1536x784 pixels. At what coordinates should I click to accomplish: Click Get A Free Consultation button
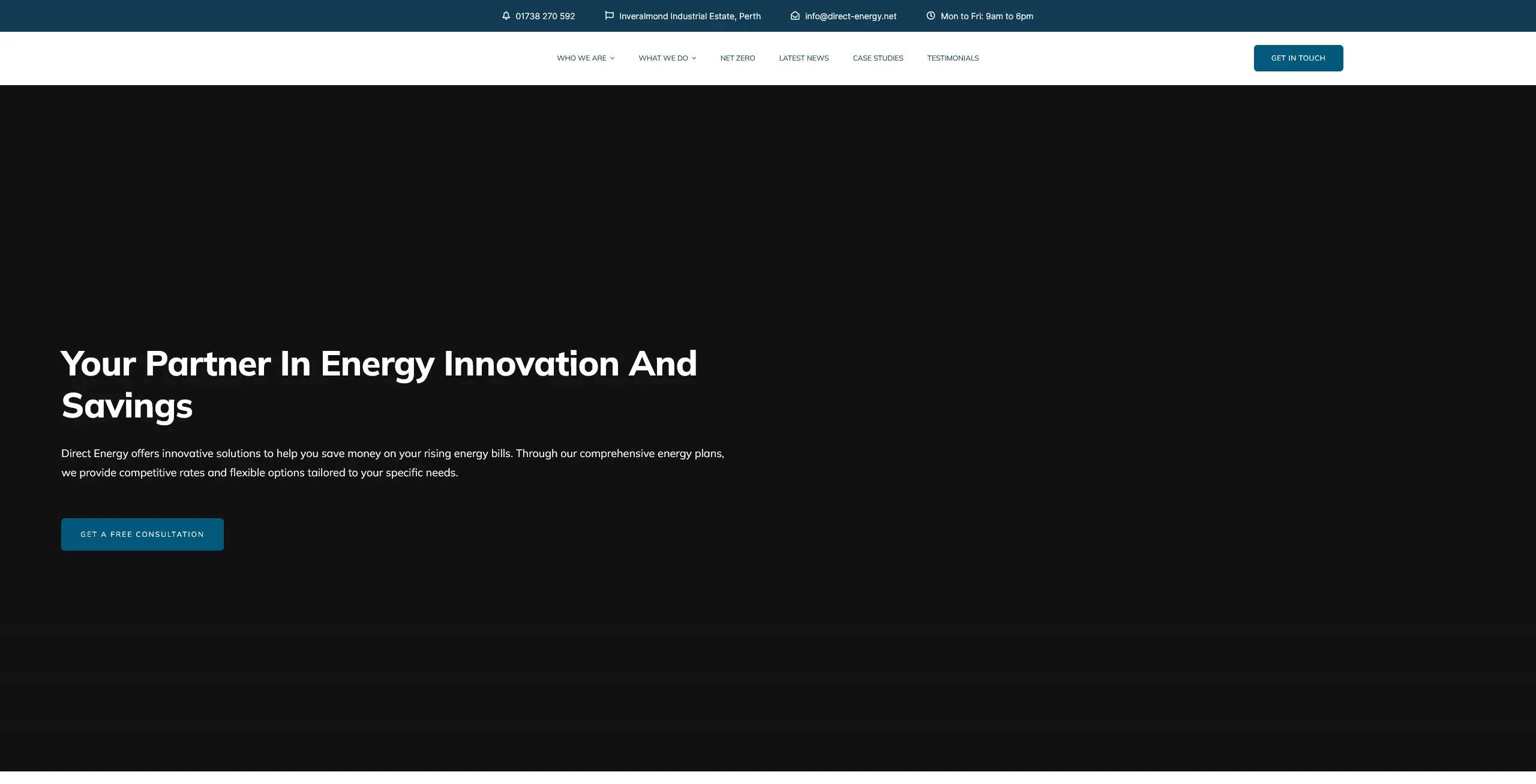[x=142, y=534]
